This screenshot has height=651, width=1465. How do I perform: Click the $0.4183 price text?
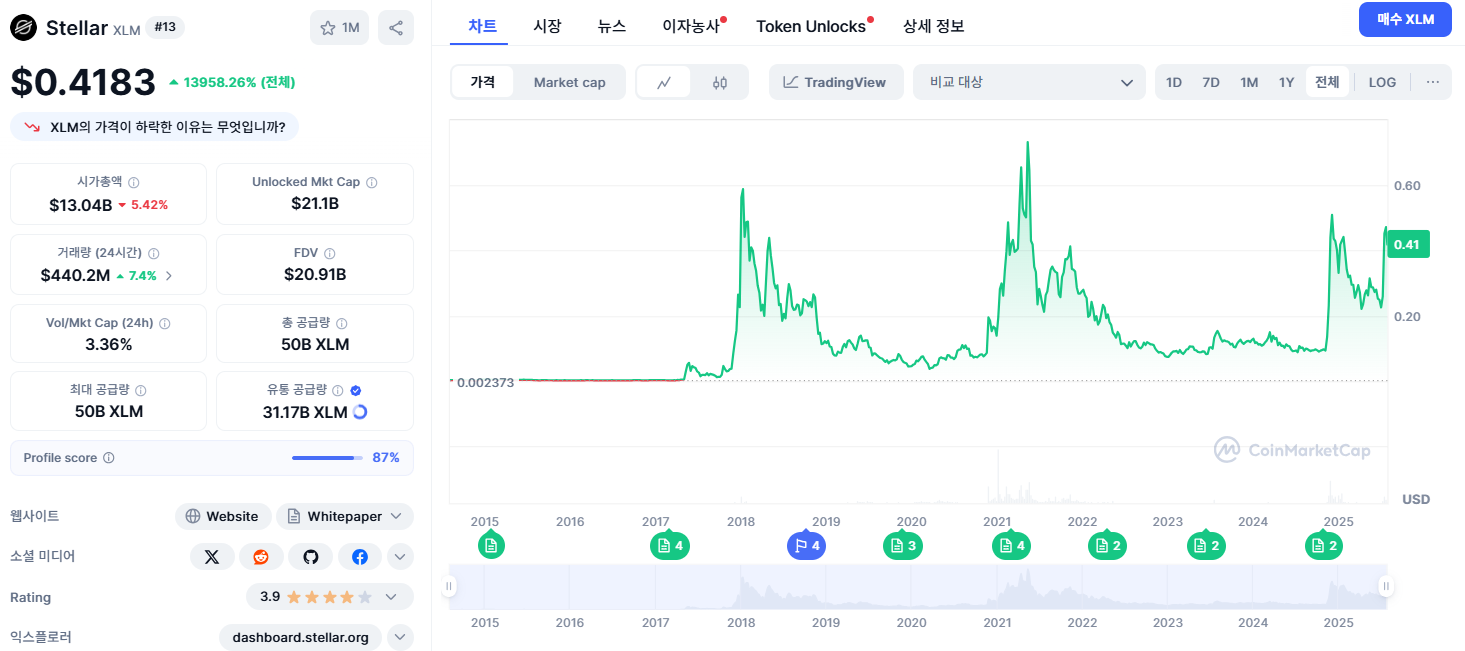(x=83, y=82)
